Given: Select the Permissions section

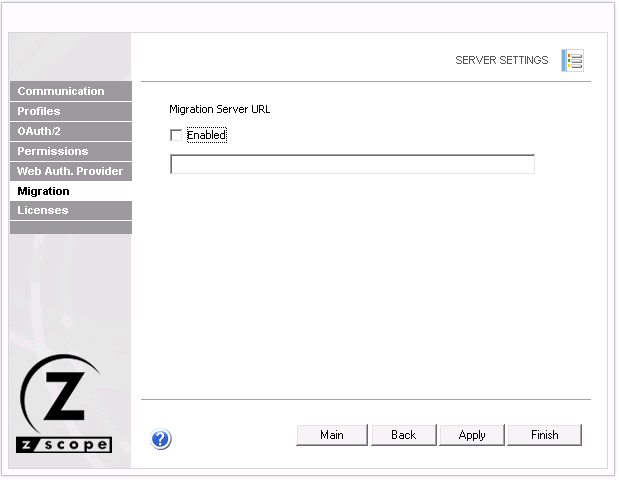Looking at the screenshot, I should [70, 151].
